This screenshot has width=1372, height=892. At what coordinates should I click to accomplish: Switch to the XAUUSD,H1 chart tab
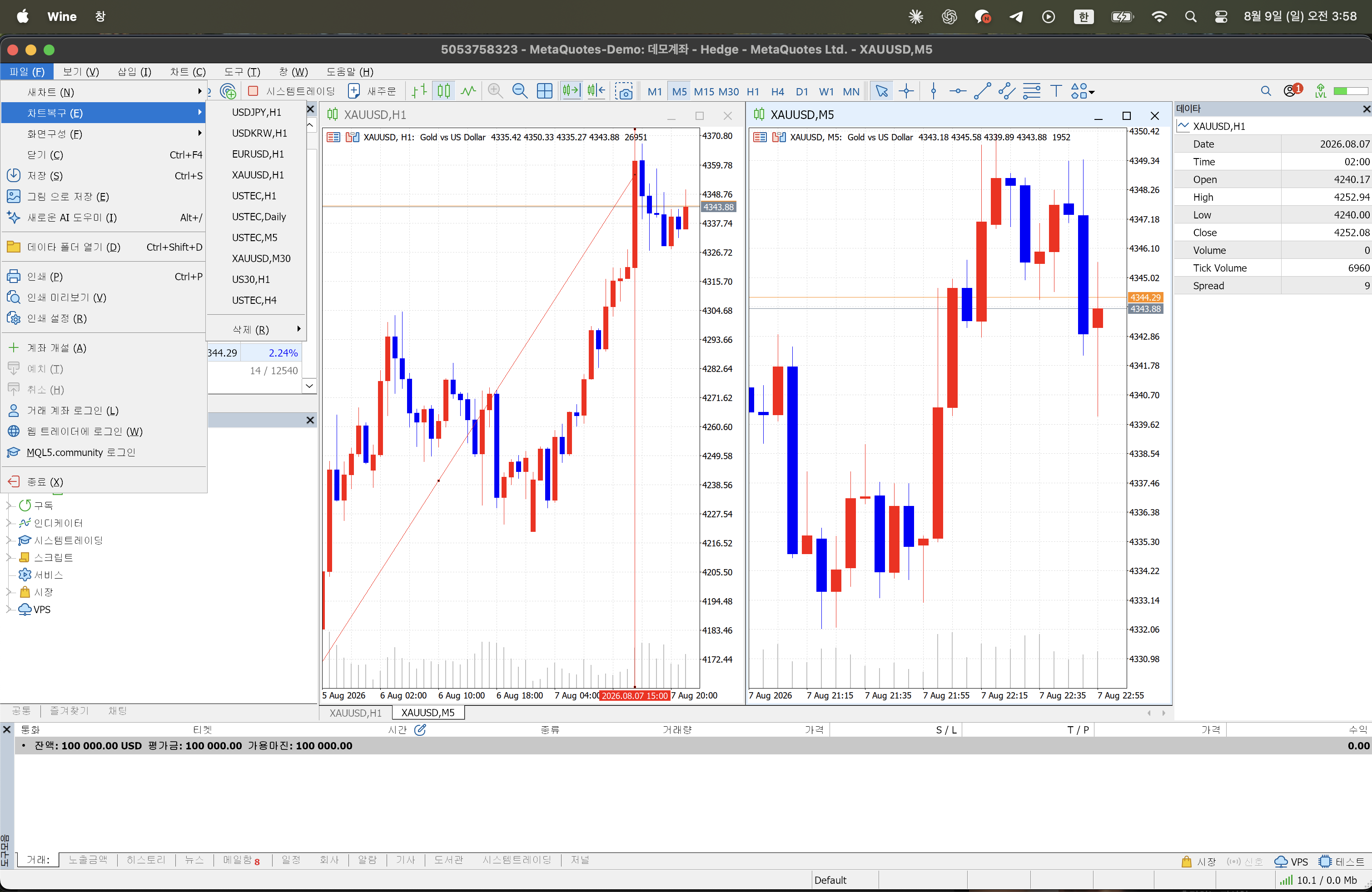[x=356, y=713]
